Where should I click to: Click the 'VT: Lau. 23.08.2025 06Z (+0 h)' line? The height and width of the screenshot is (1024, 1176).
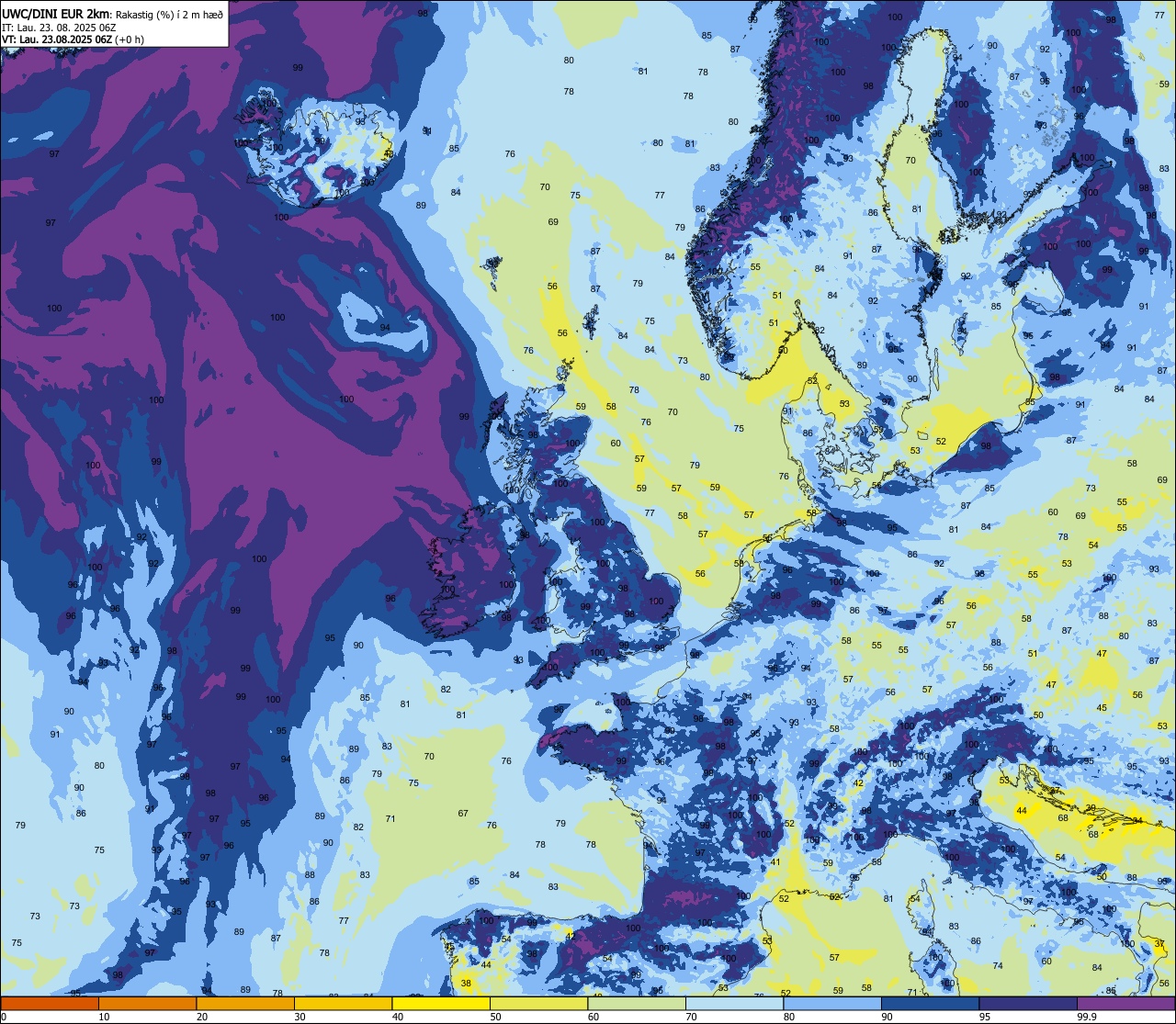point(73,39)
